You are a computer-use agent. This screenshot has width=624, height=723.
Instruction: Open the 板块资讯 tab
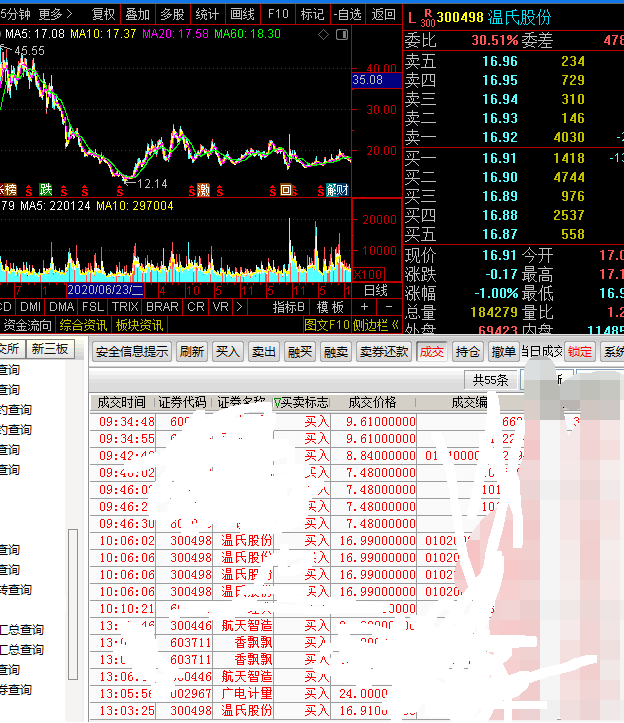coord(139,325)
